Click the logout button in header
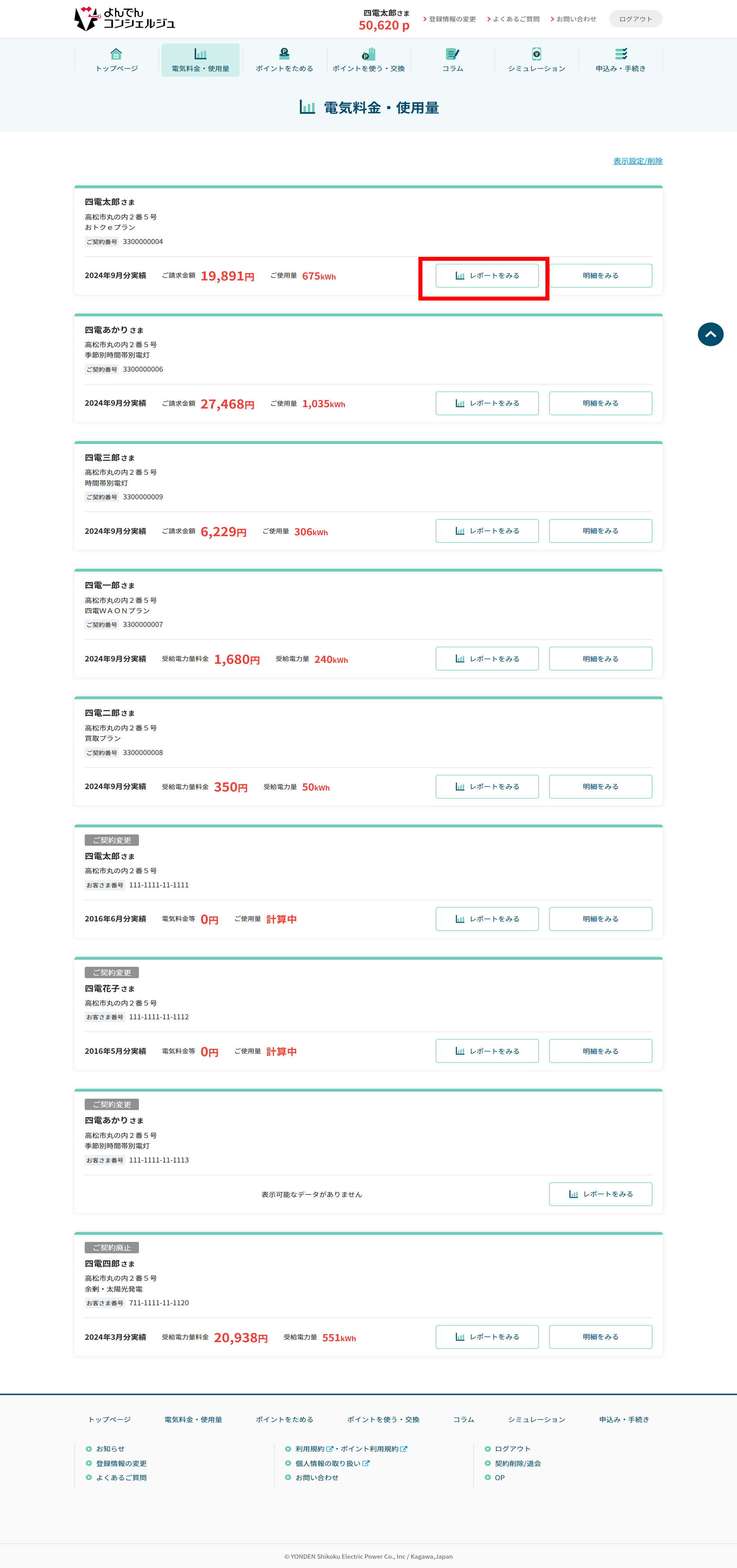This screenshot has width=737, height=1568. (635, 19)
